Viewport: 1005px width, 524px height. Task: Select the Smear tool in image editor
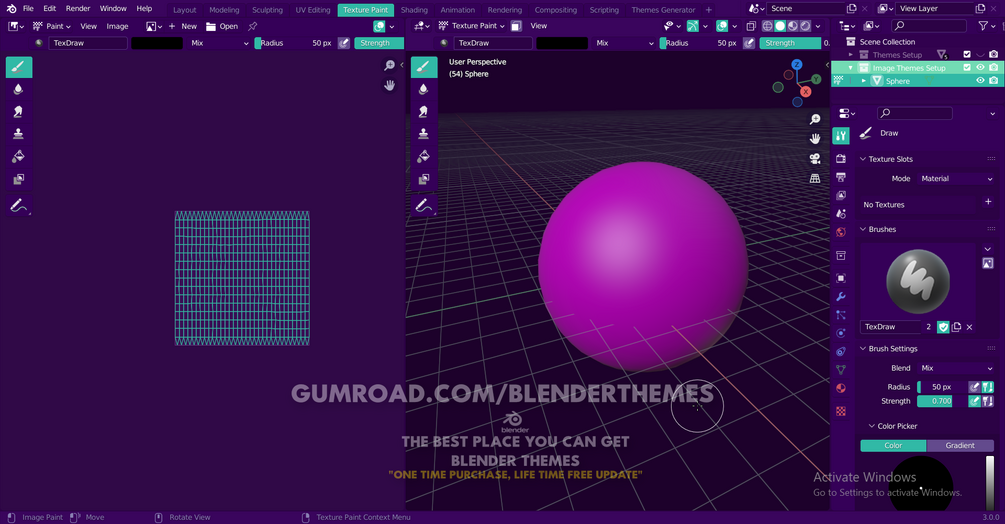point(19,111)
